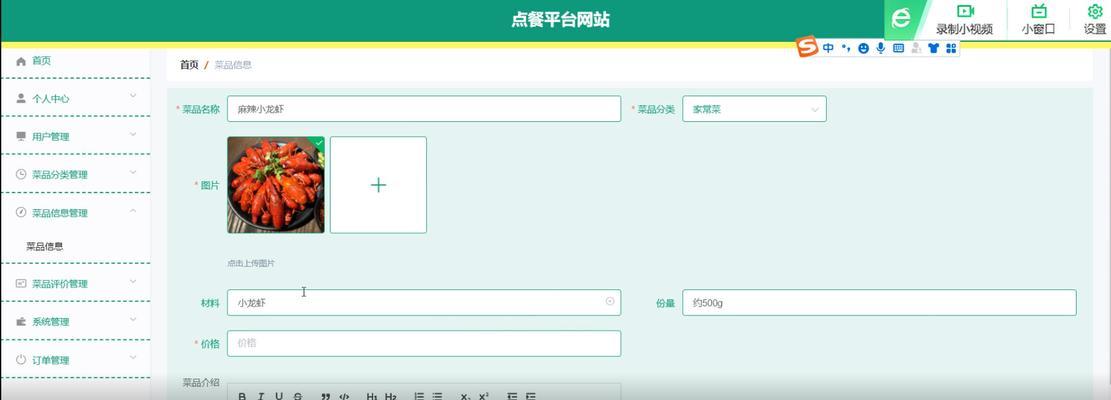Click the 份量 input showing 约500g
This screenshot has width=1111, height=400.
point(879,302)
